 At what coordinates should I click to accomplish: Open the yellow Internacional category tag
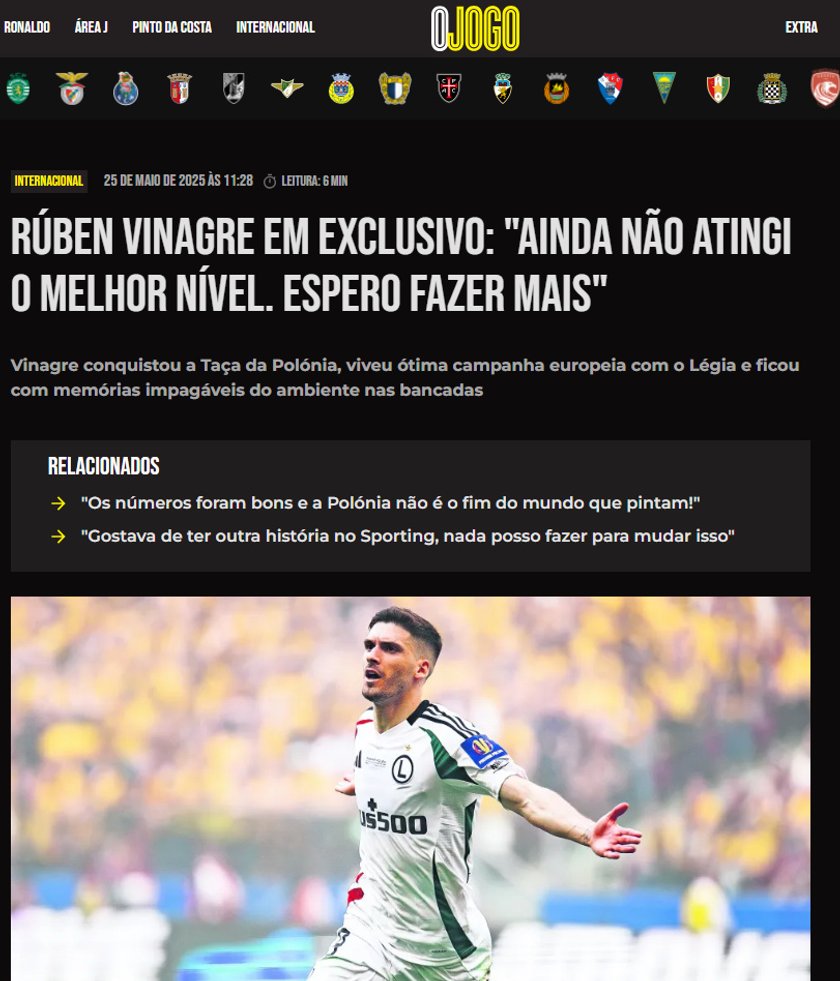point(49,181)
